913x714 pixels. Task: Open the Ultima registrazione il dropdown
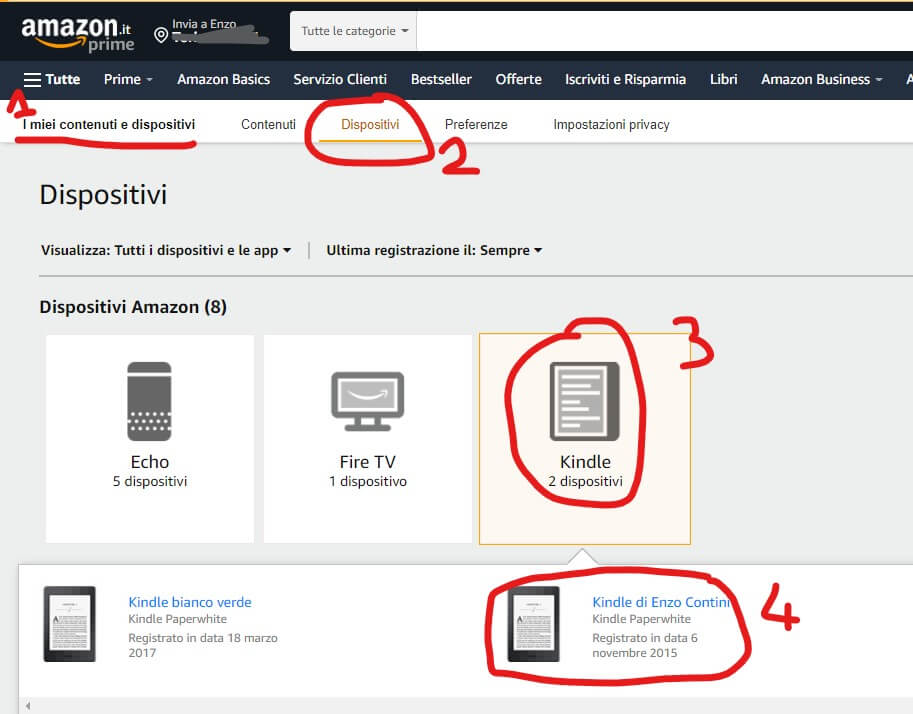click(x=434, y=250)
